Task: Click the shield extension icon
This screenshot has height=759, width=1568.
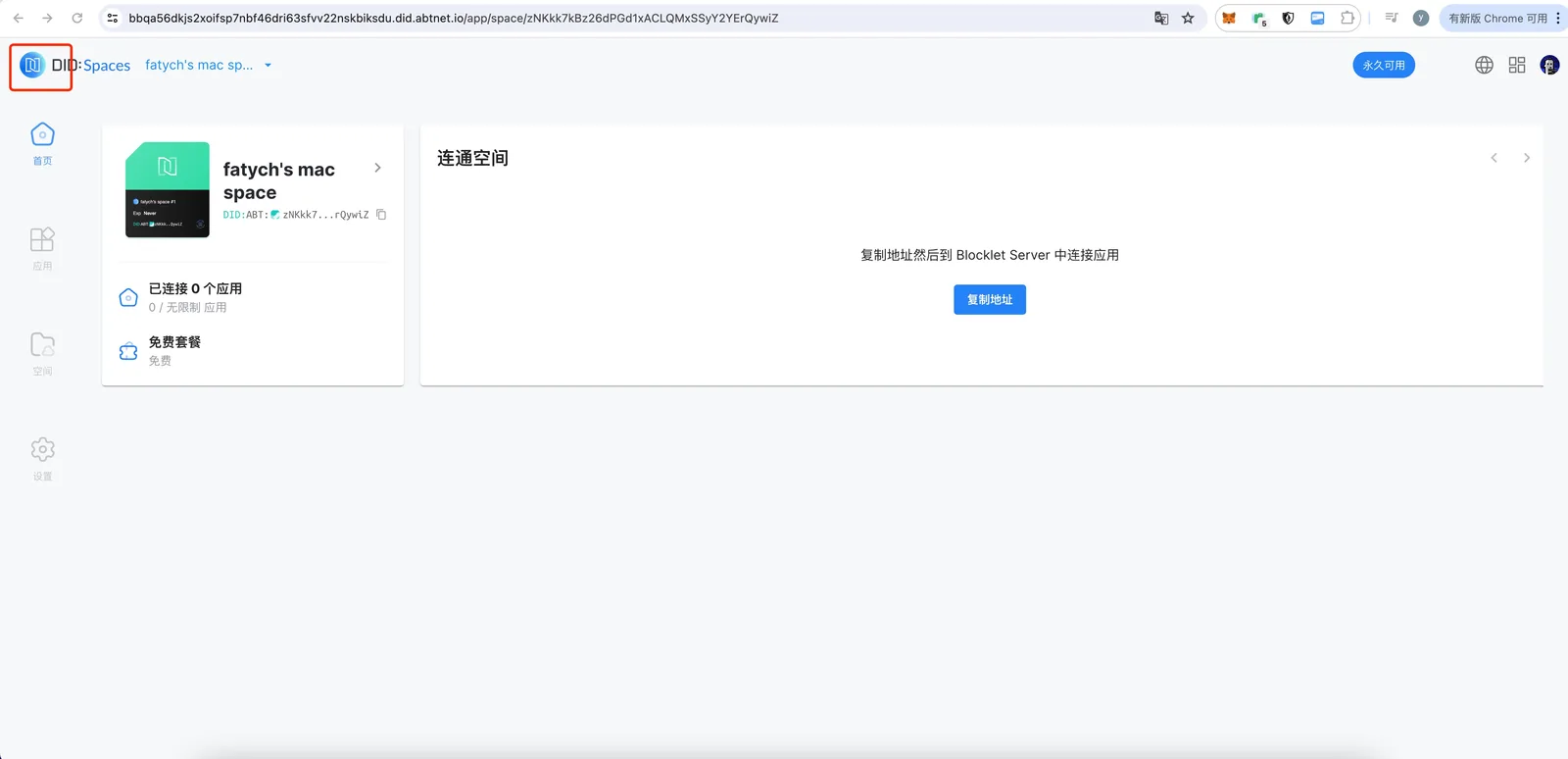Action: (x=1288, y=18)
